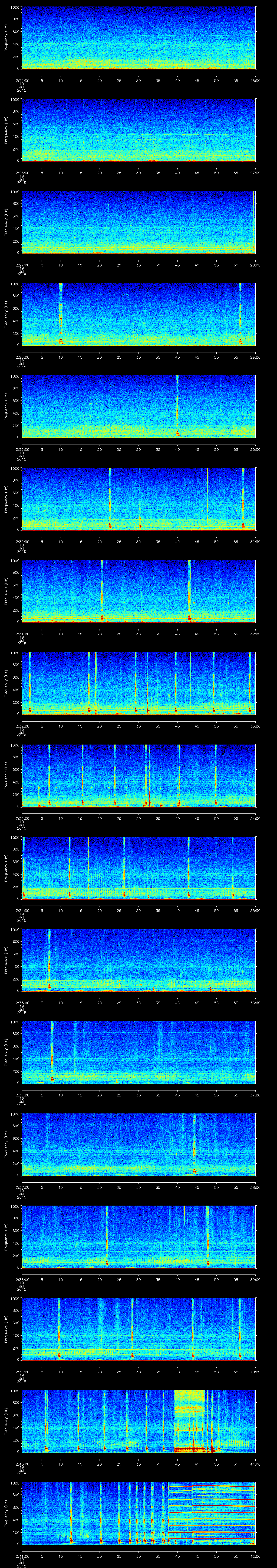Image resolution: width=277 pixels, height=1568 pixels.
Task: Select the 2:30:00 start time label
Action: pos(22,542)
